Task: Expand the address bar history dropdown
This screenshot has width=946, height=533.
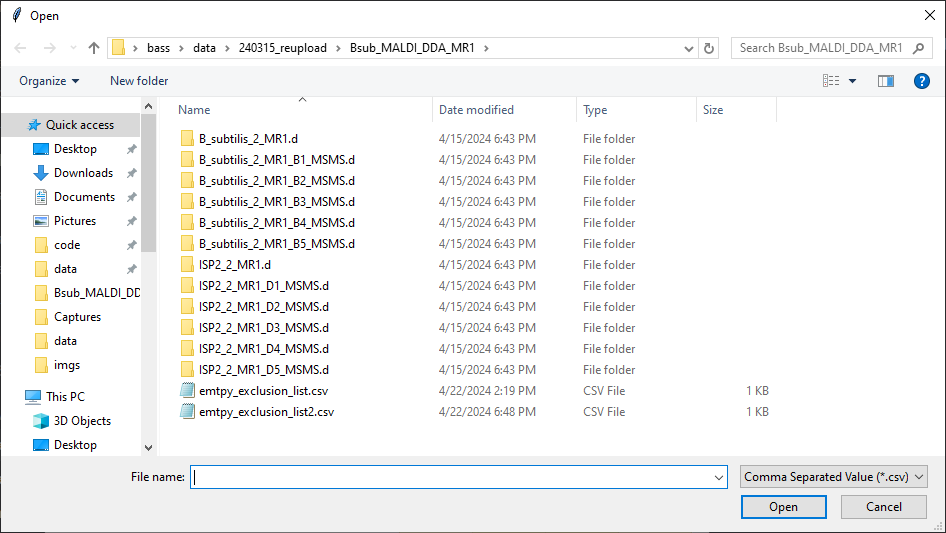Action: pos(688,48)
